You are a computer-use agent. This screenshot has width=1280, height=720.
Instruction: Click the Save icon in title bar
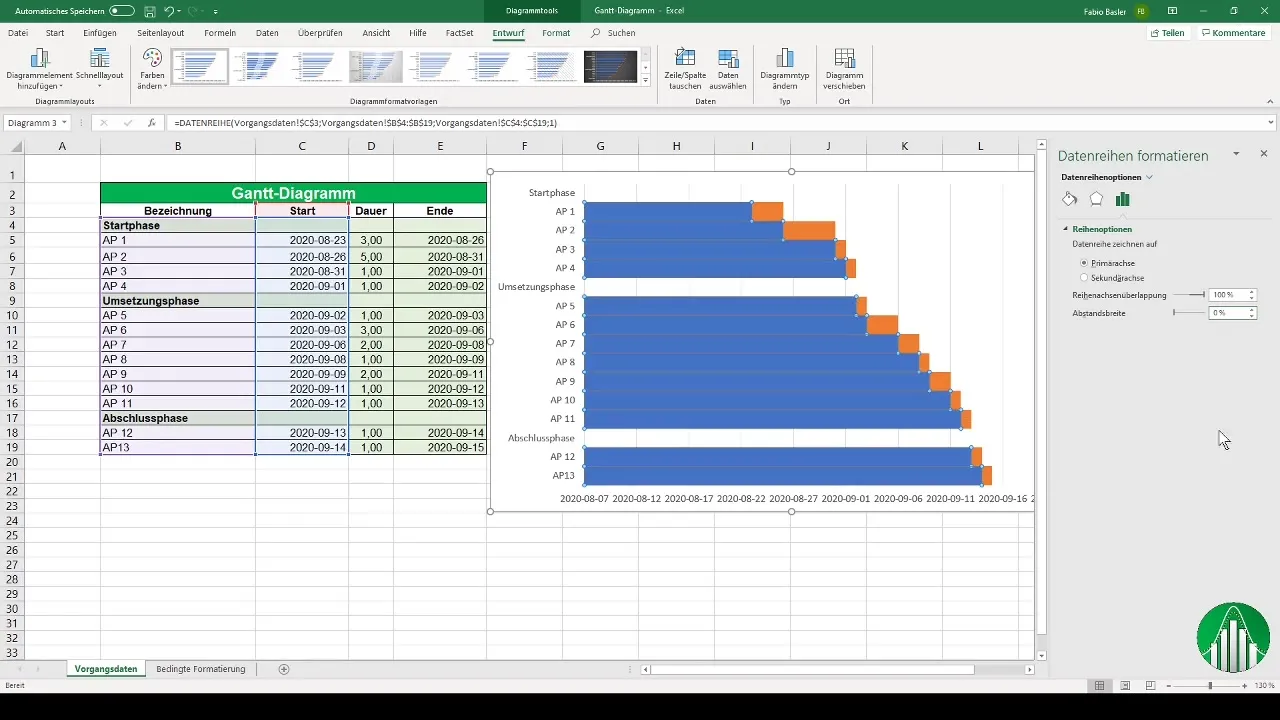point(149,11)
